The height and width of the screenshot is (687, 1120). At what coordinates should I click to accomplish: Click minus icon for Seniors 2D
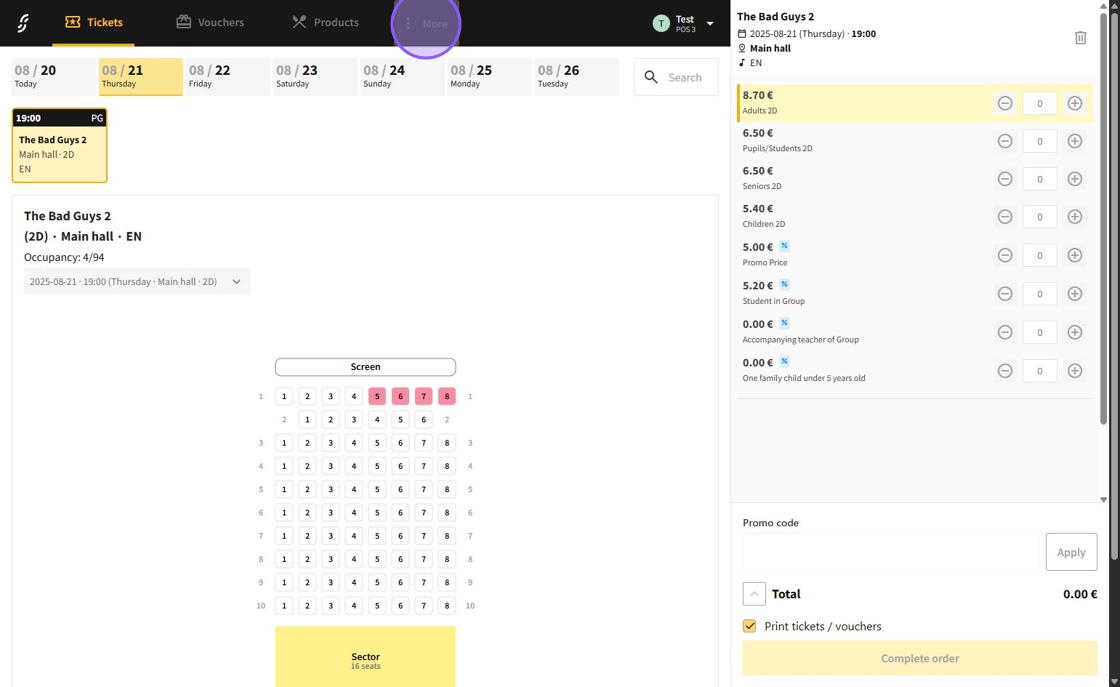(1005, 179)
